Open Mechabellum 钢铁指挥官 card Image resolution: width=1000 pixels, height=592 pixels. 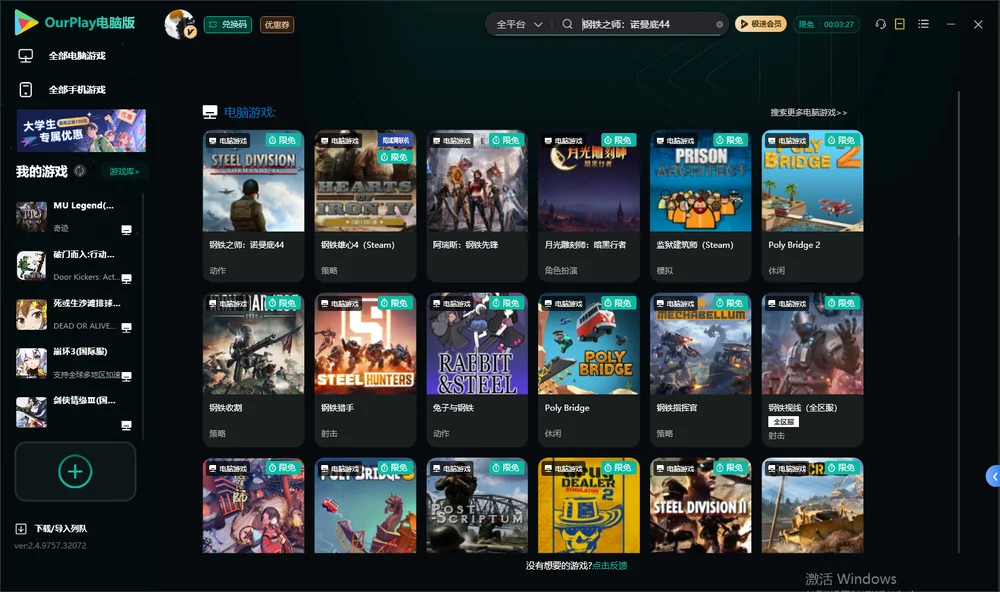click(700, 369)
